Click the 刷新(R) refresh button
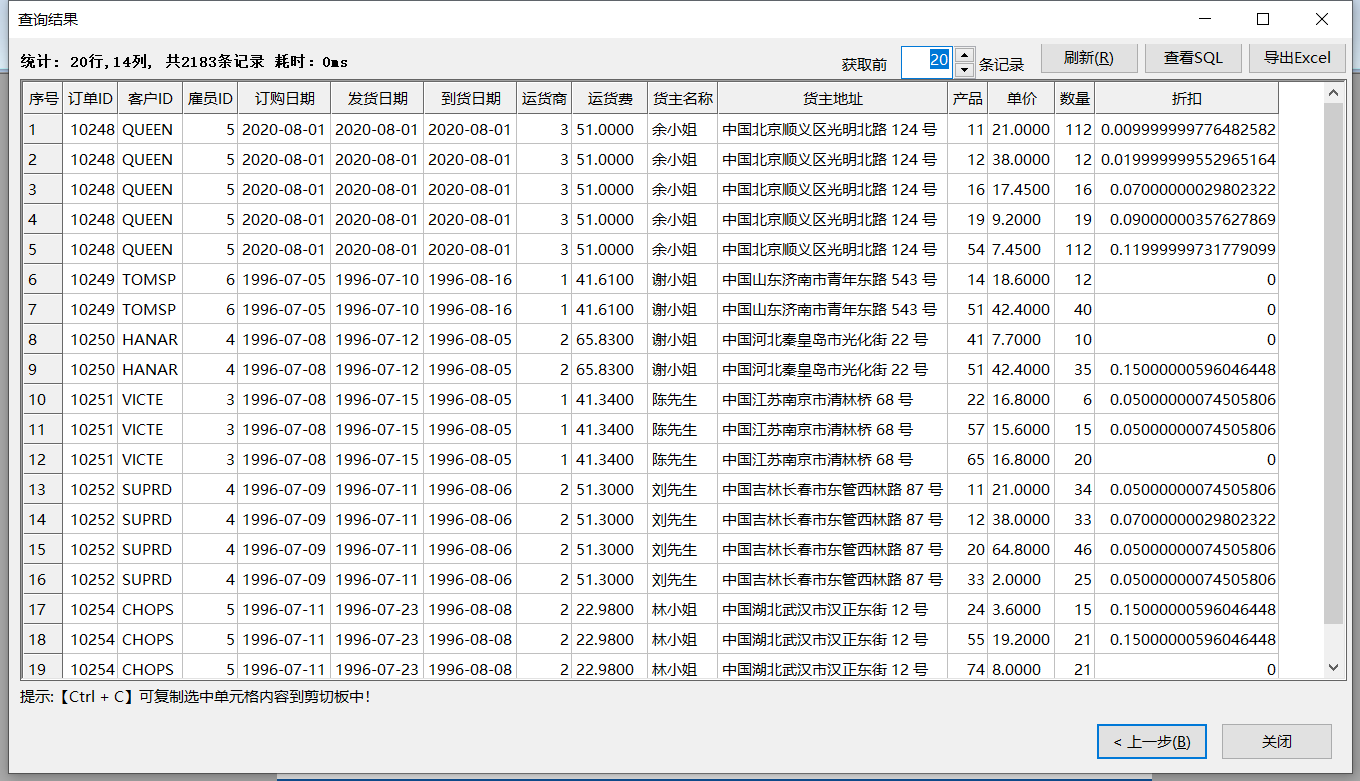 (x=1089, y=58)
